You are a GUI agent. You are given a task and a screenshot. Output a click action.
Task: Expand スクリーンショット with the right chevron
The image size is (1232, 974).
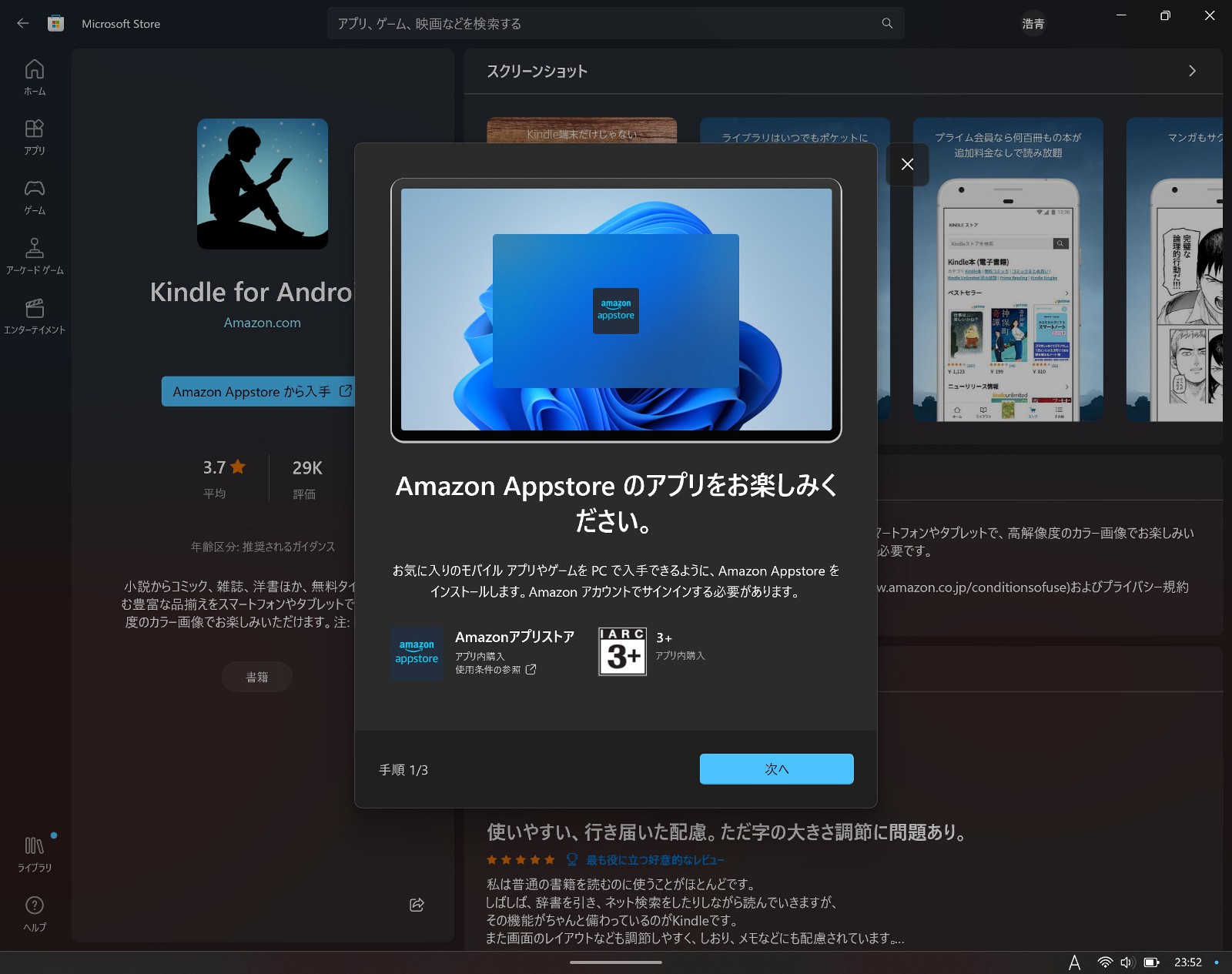click(1193, 71)
